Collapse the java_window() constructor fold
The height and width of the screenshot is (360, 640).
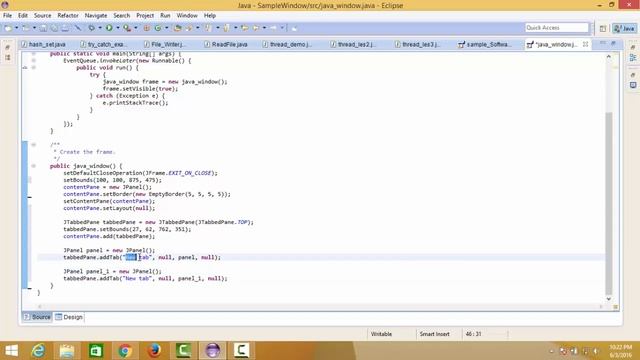[x=34, y=166]
